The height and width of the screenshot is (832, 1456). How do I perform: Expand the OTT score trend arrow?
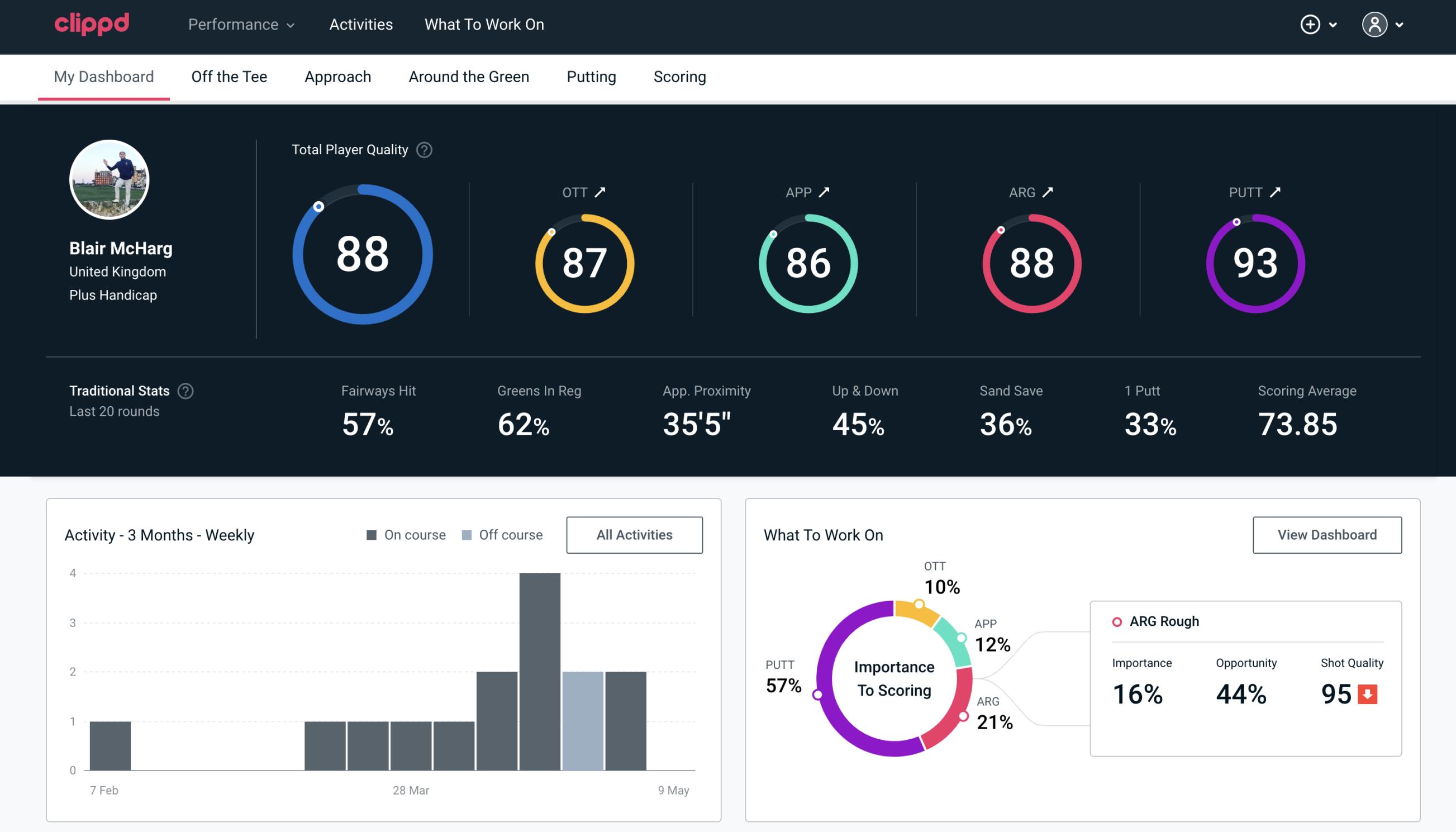pos(601,192)
